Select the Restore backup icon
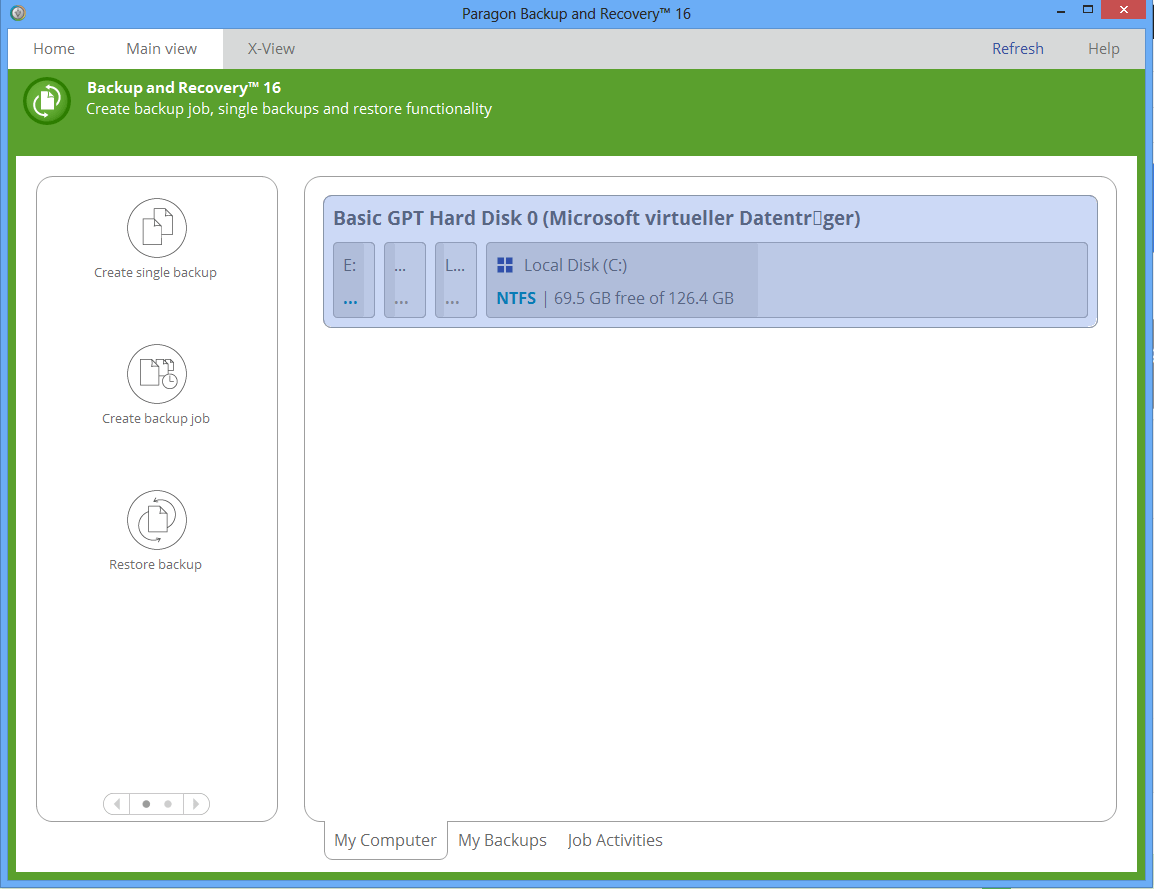1154x889 pixels. [156, 520]
